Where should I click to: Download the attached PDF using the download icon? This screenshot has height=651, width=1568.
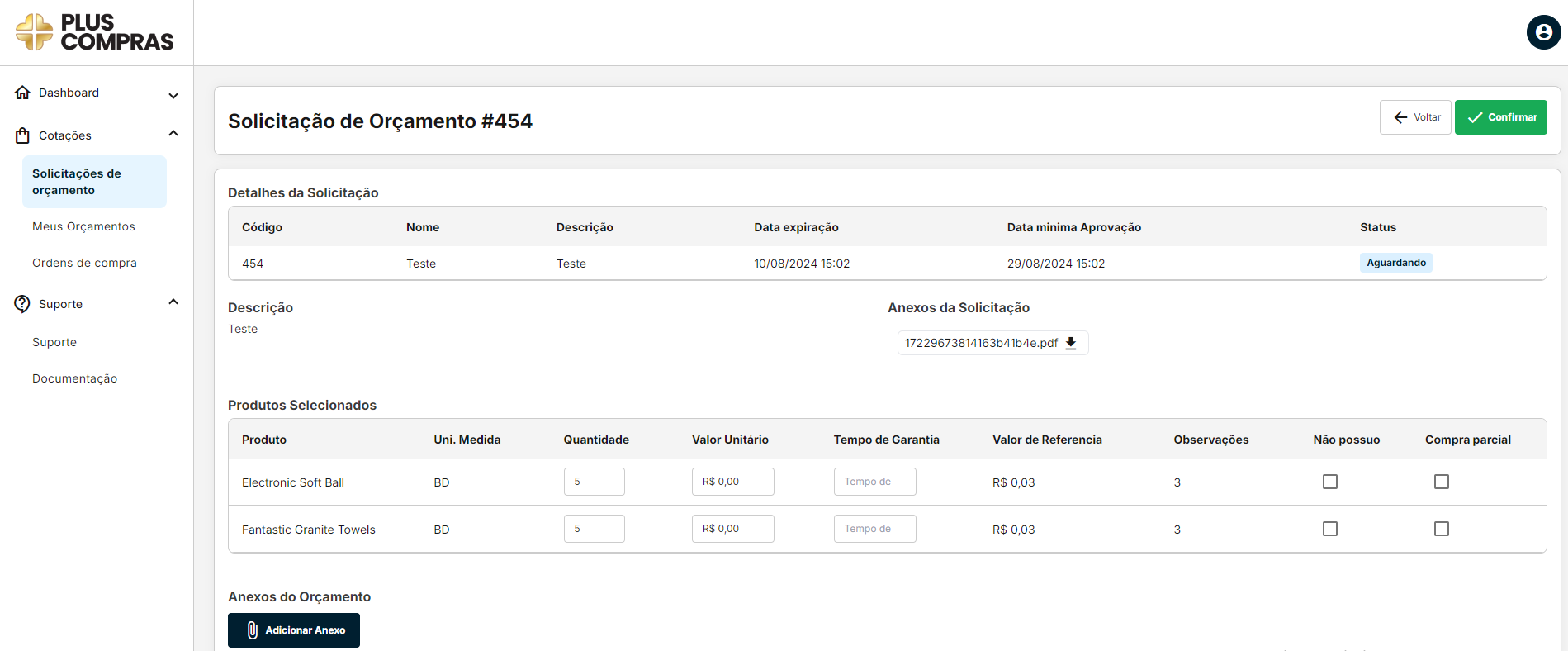[x=1071, y=343]
